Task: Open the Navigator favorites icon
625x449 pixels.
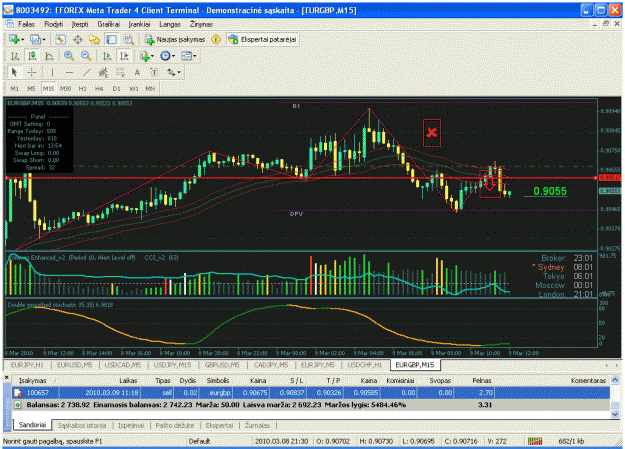Action: pyautogui.click(x=94, y=39)
